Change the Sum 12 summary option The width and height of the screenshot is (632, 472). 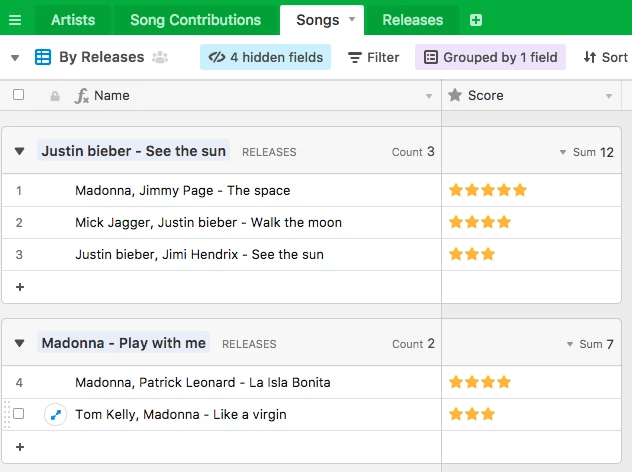(586, 152)
